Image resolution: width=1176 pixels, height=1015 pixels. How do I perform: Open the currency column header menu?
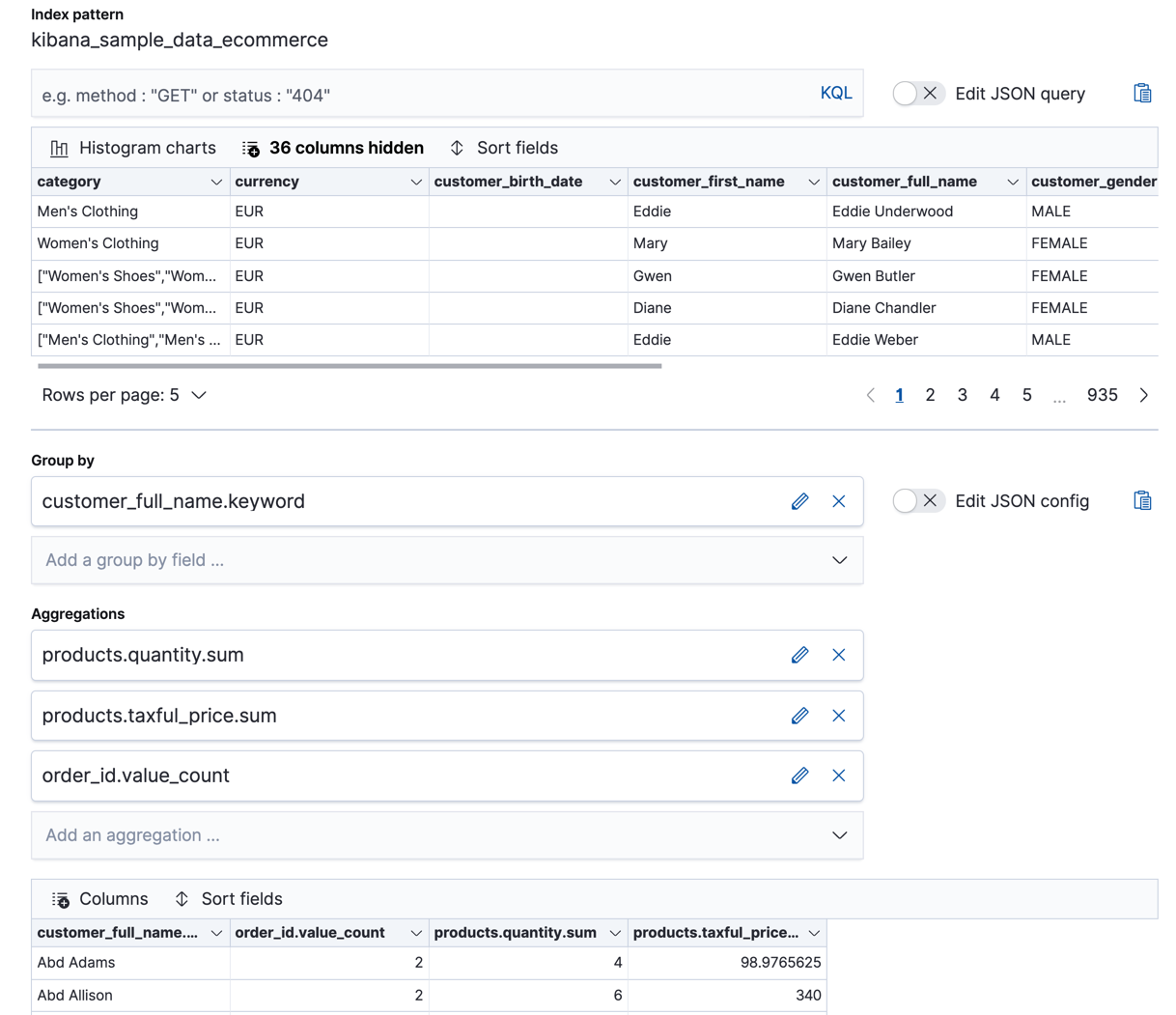(x=417, y=182)
